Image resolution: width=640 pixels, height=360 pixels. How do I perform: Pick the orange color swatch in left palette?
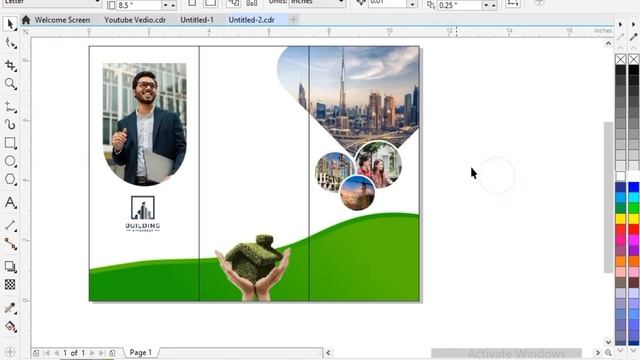tap(620, 261)
